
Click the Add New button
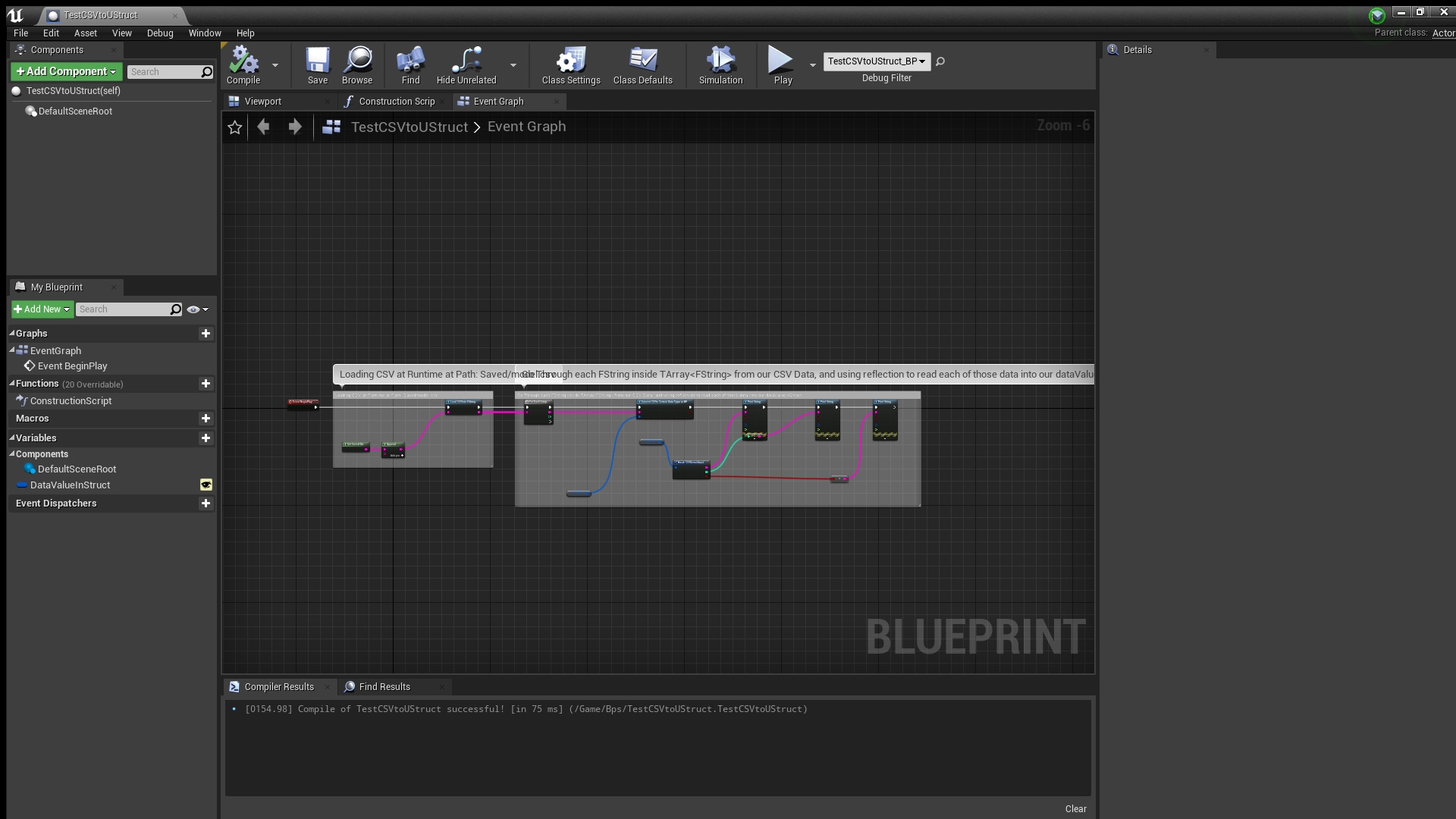[x=42, y=309]
